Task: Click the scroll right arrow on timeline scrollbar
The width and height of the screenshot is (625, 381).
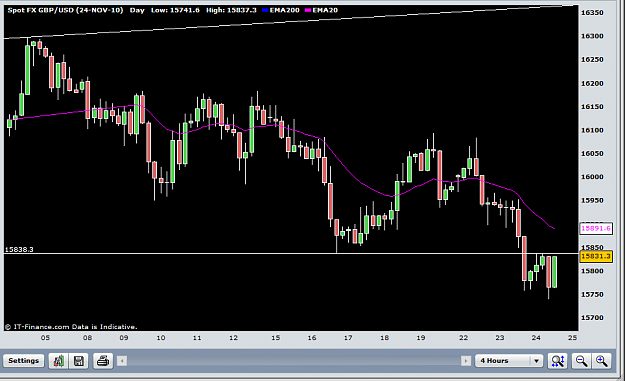Action: tap(466, 361)
